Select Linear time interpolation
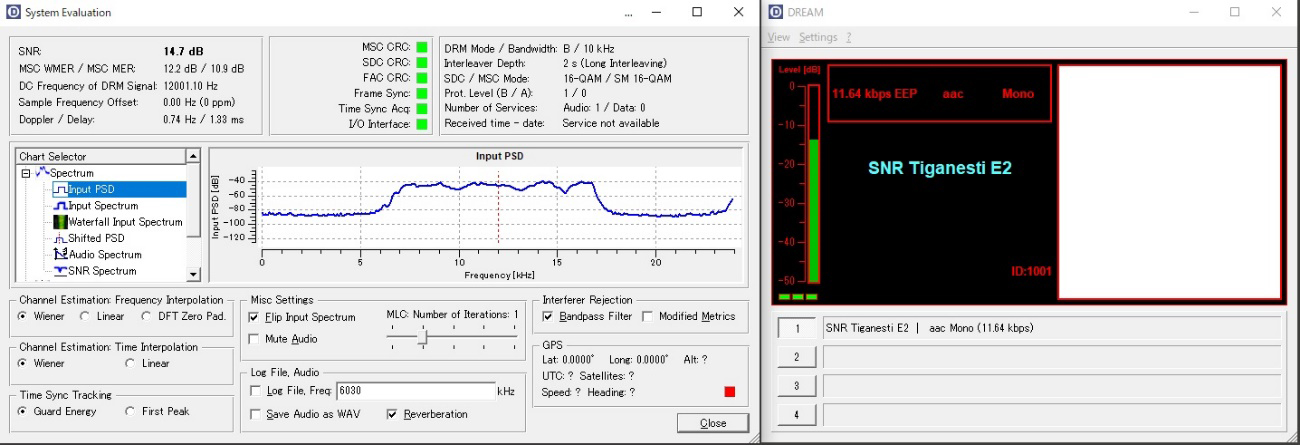This screenshot has width=1300, height=445. pyautogui.click(x=131, y=363)
